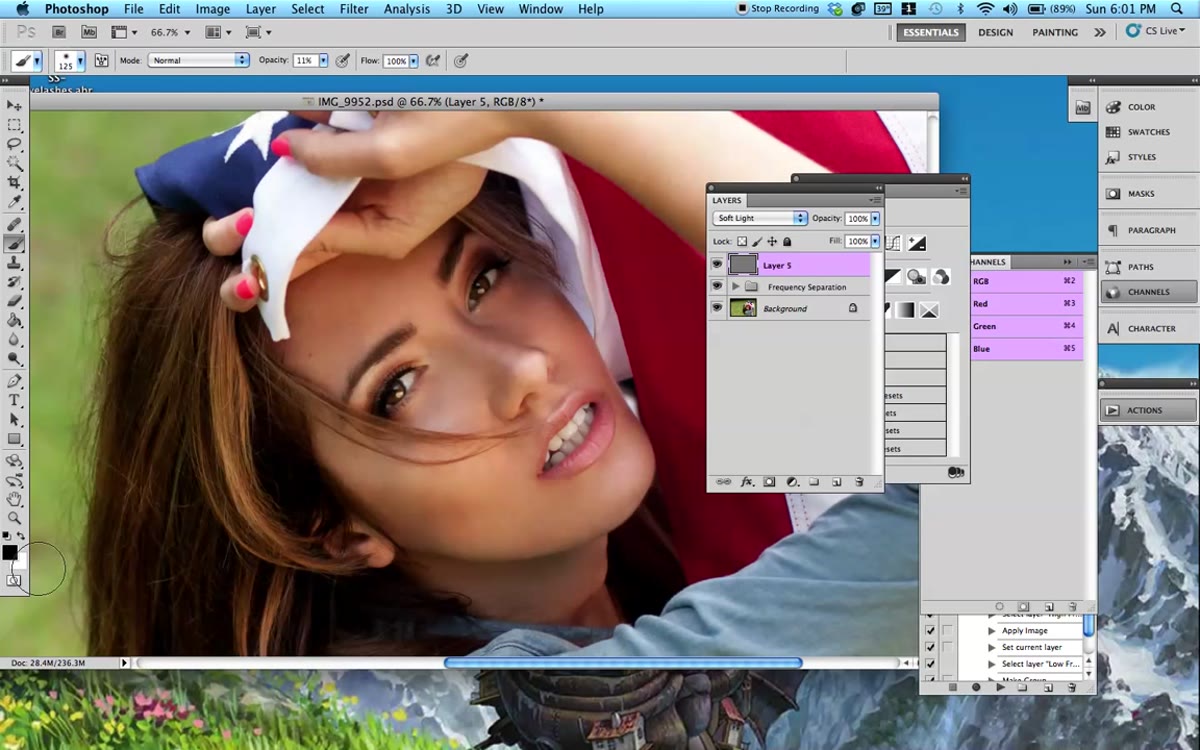This screenshot has width=1200, height=750.
Task: Switch to the PAINTING workspace
Action: [1055, 32]
